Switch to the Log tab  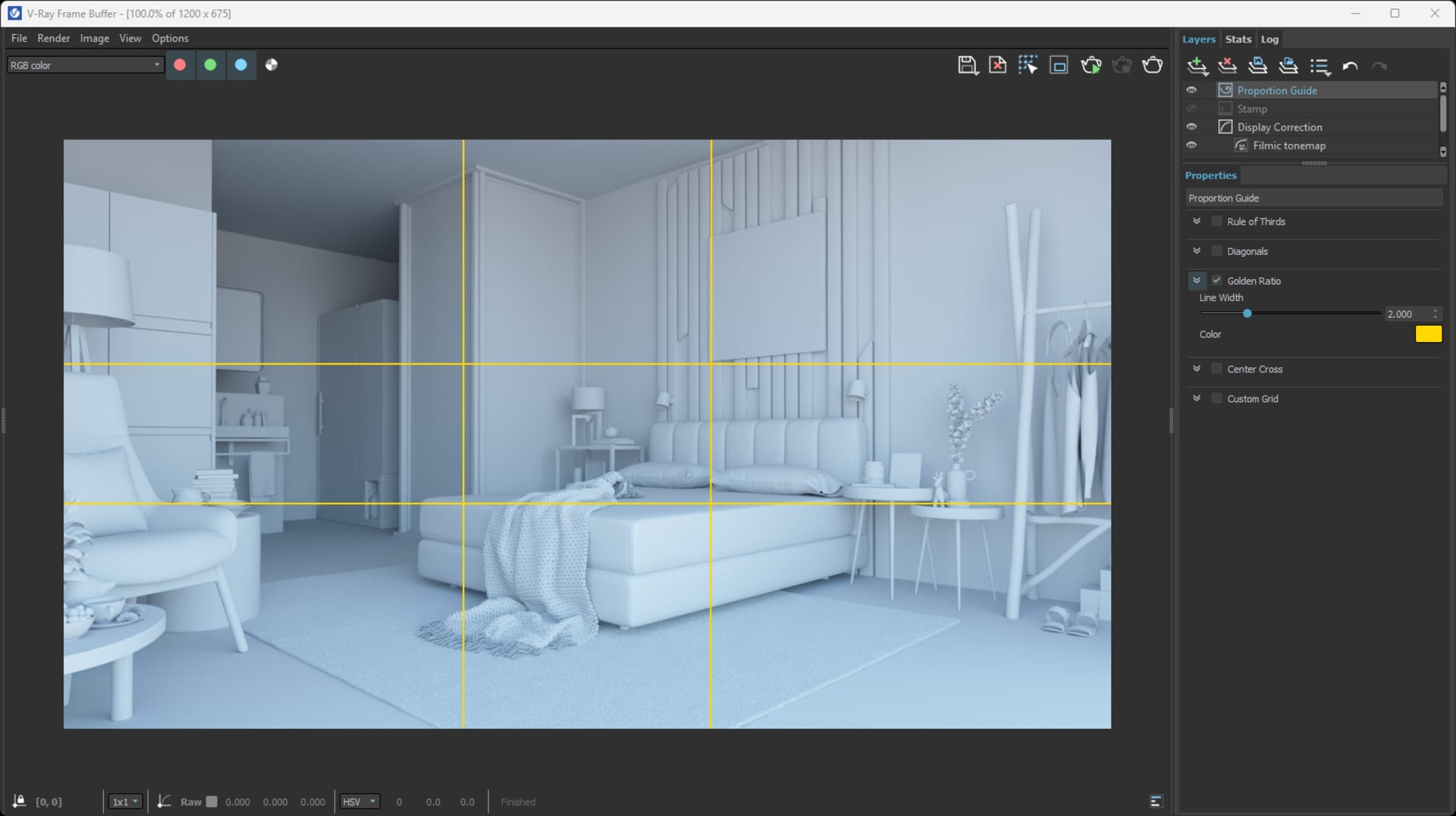(1269, 39)
